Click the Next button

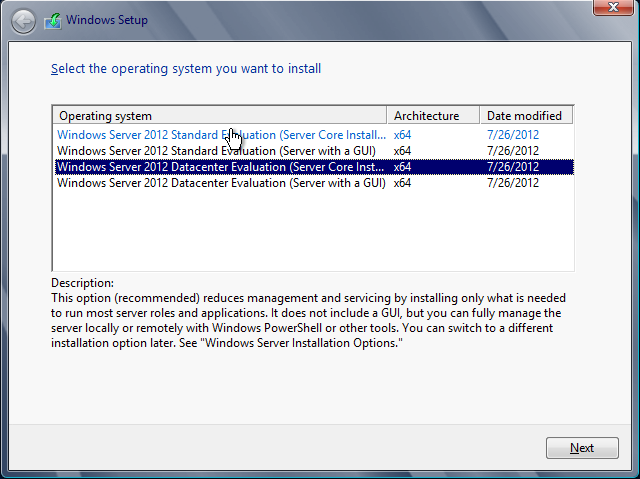tap(582, 448)
